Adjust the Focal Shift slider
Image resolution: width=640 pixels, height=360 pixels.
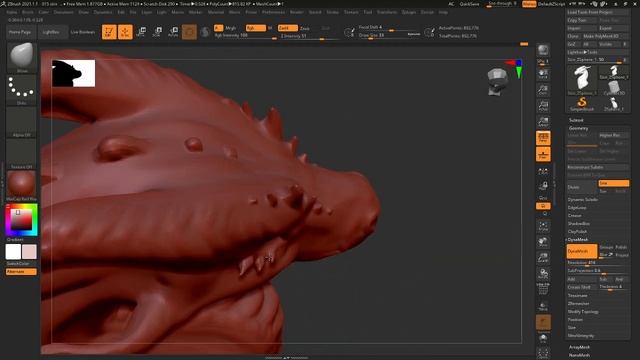[390, 27]
